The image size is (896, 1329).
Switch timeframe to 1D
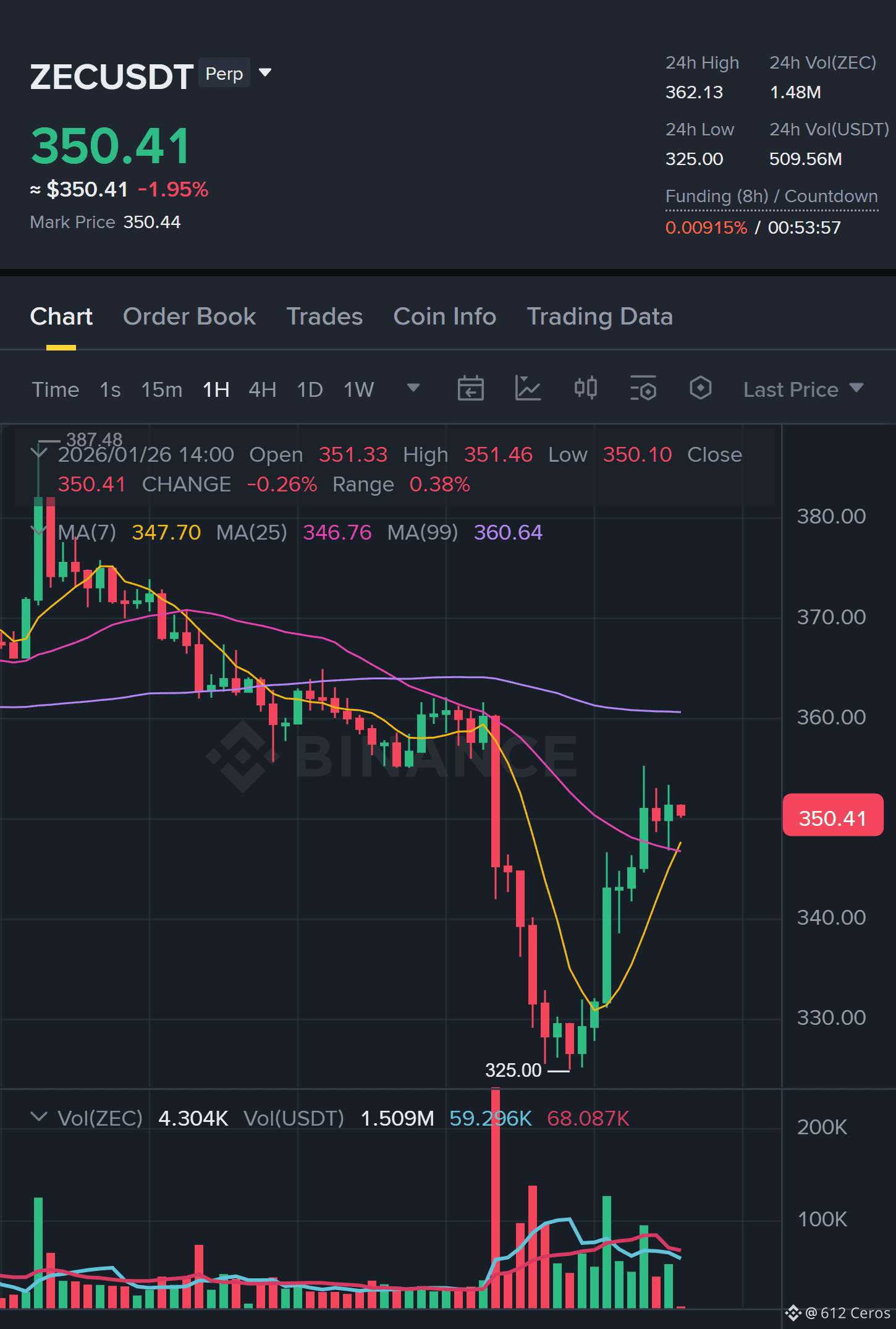click(310, 389)
